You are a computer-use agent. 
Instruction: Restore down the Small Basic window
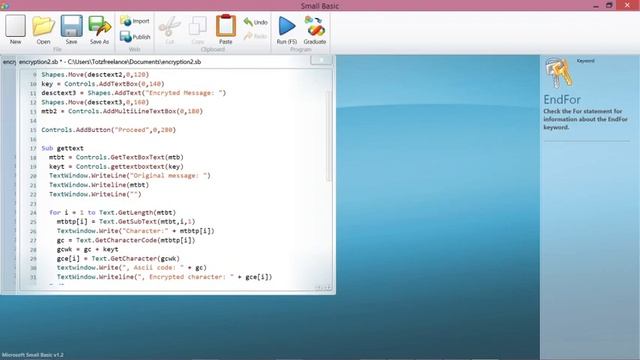(609, 6)
